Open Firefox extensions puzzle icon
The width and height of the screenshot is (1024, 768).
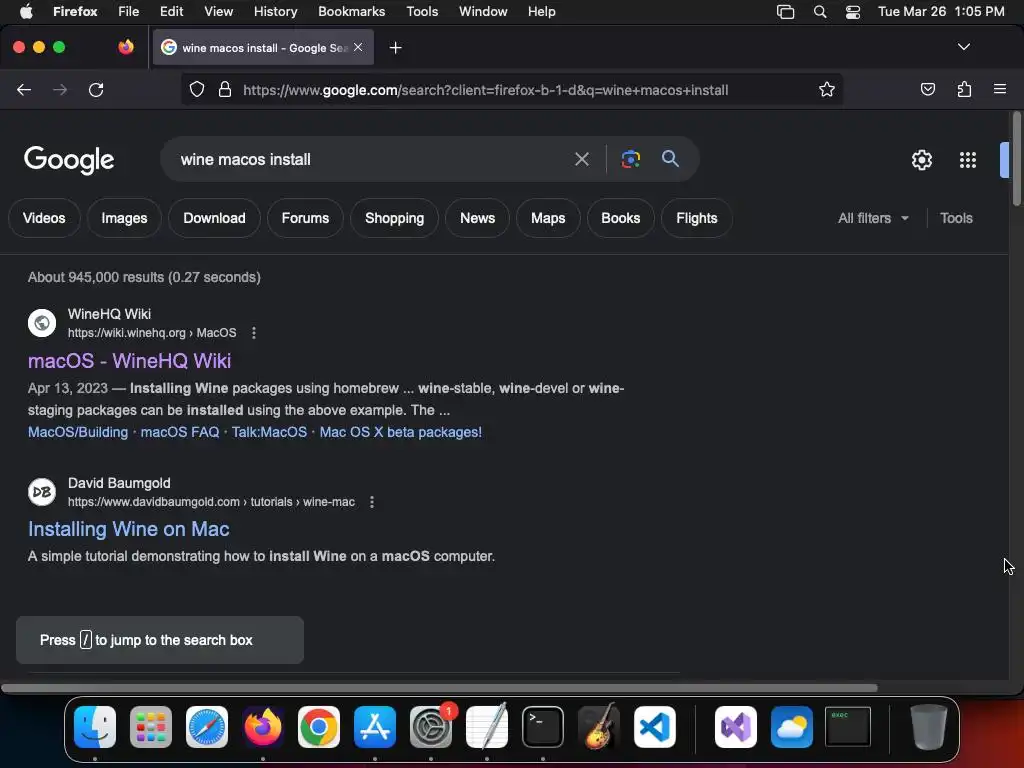point(964,89)
